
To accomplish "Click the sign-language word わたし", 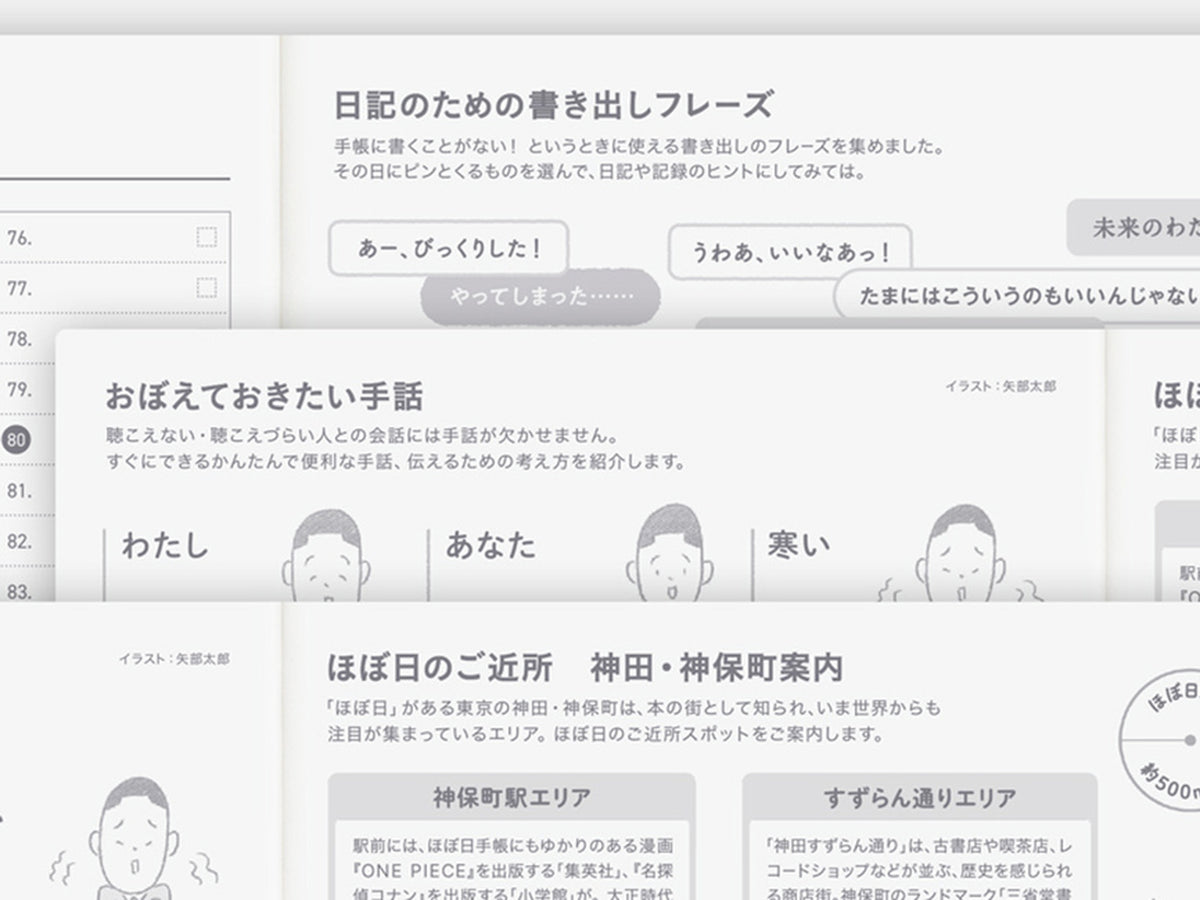I will tap(166, 545).
